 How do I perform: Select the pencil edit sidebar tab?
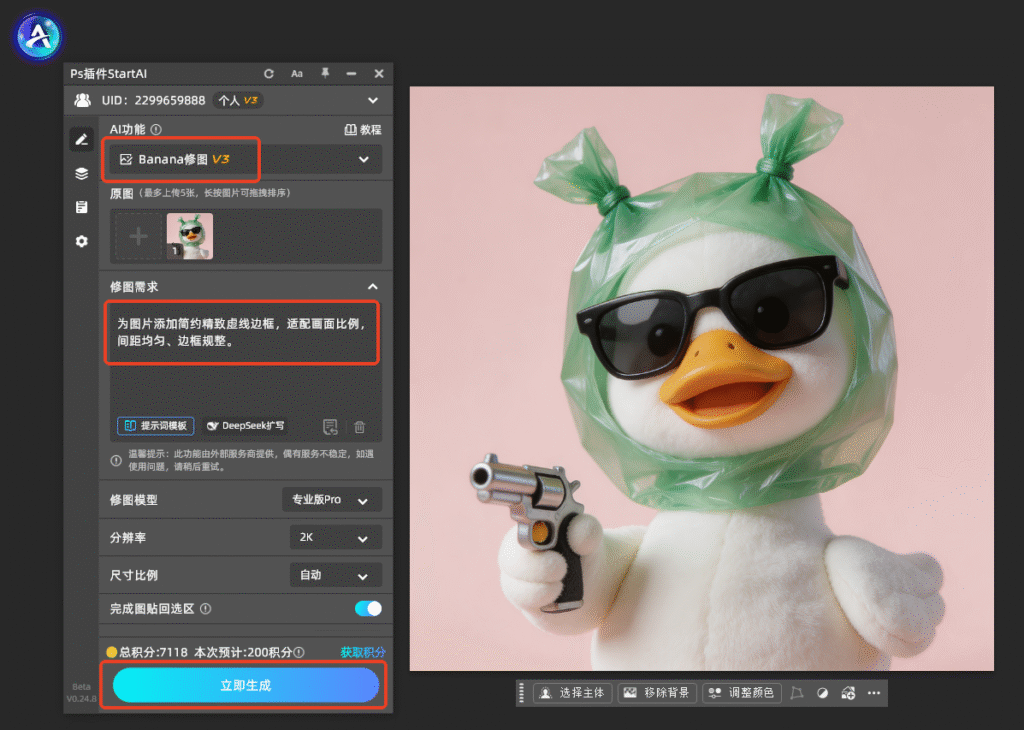82,139
